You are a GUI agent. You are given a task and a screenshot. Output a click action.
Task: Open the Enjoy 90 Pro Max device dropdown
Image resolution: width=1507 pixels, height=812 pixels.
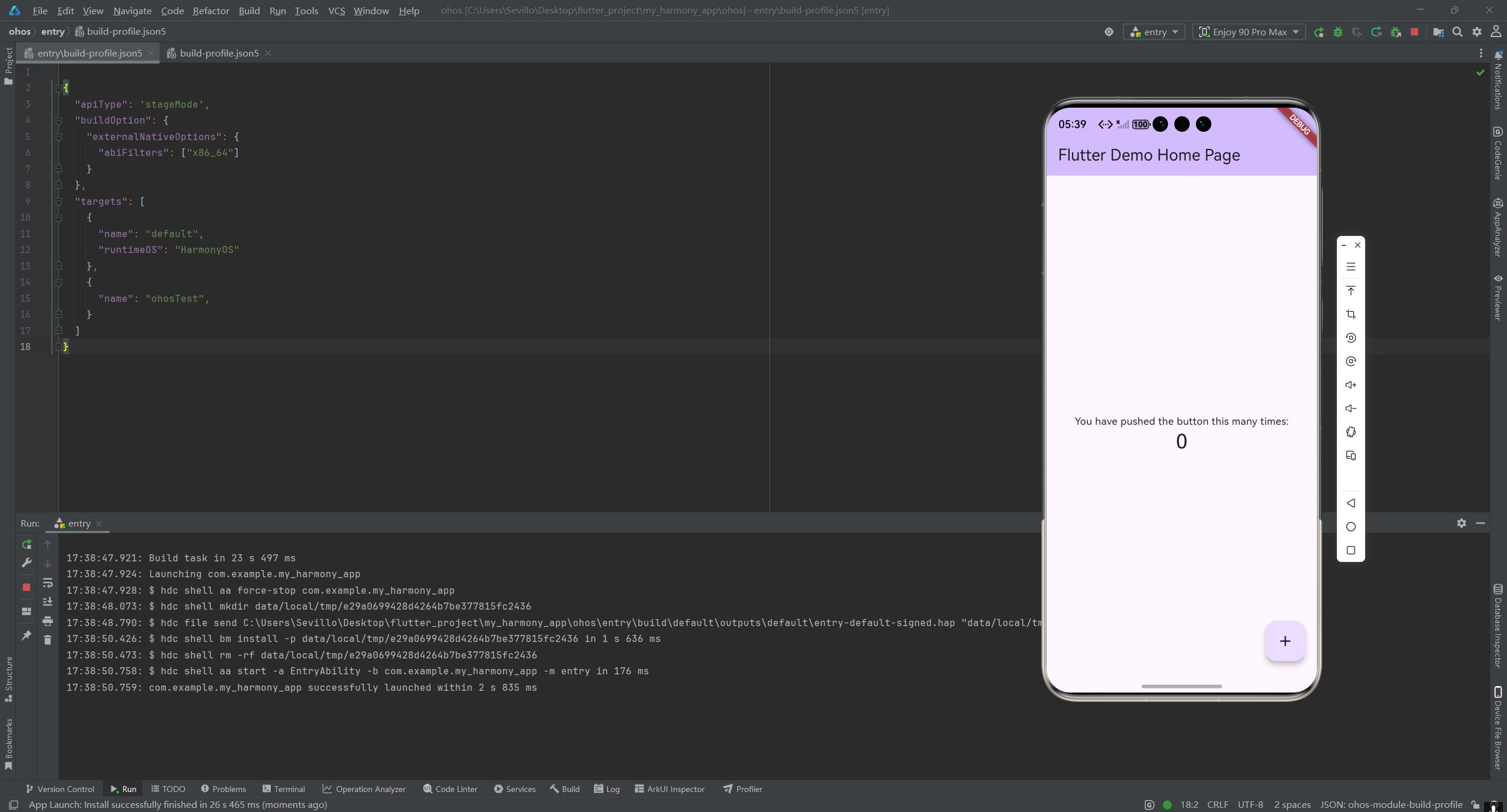[1249, 32]
